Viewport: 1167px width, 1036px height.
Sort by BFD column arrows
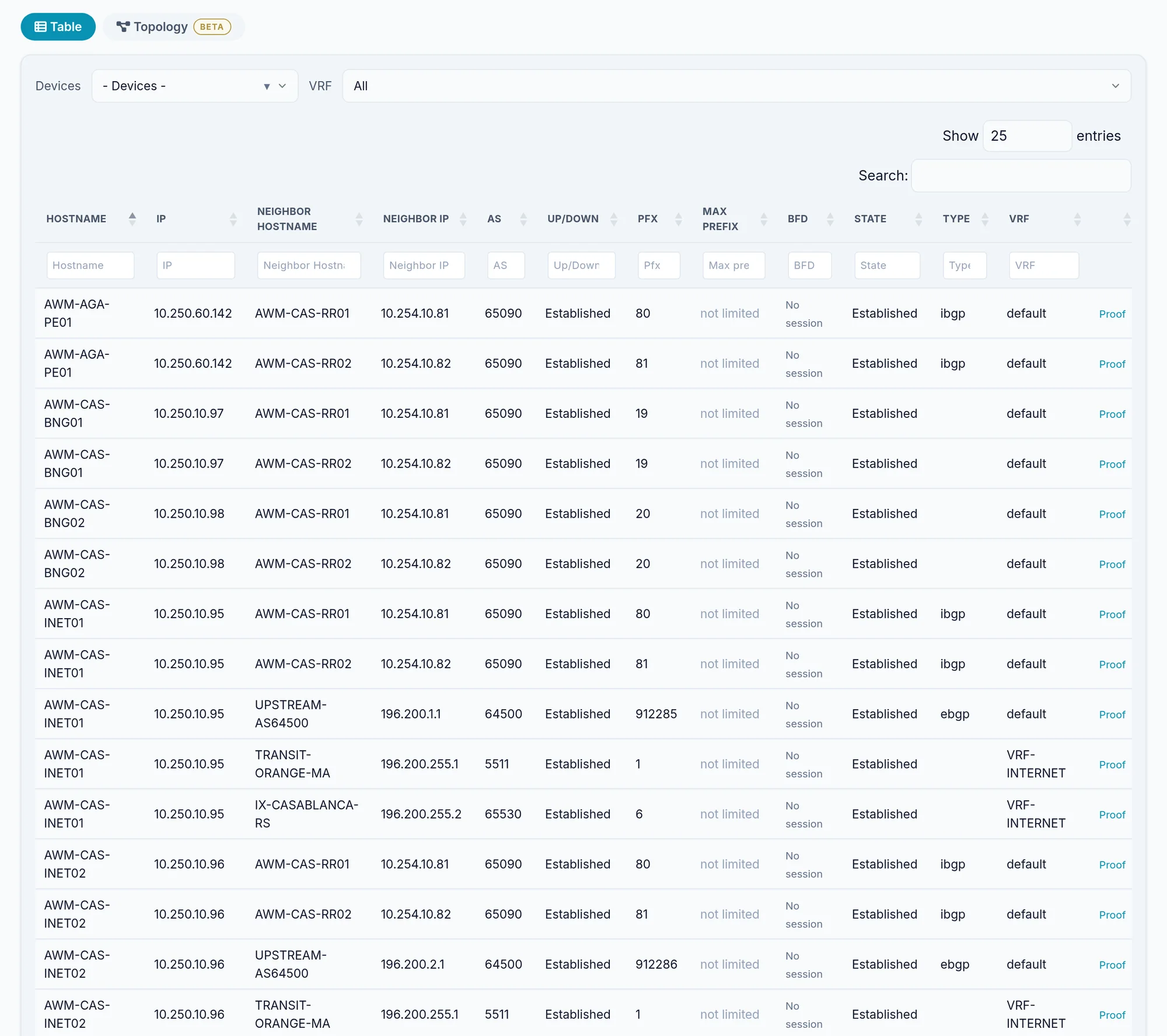830,219
